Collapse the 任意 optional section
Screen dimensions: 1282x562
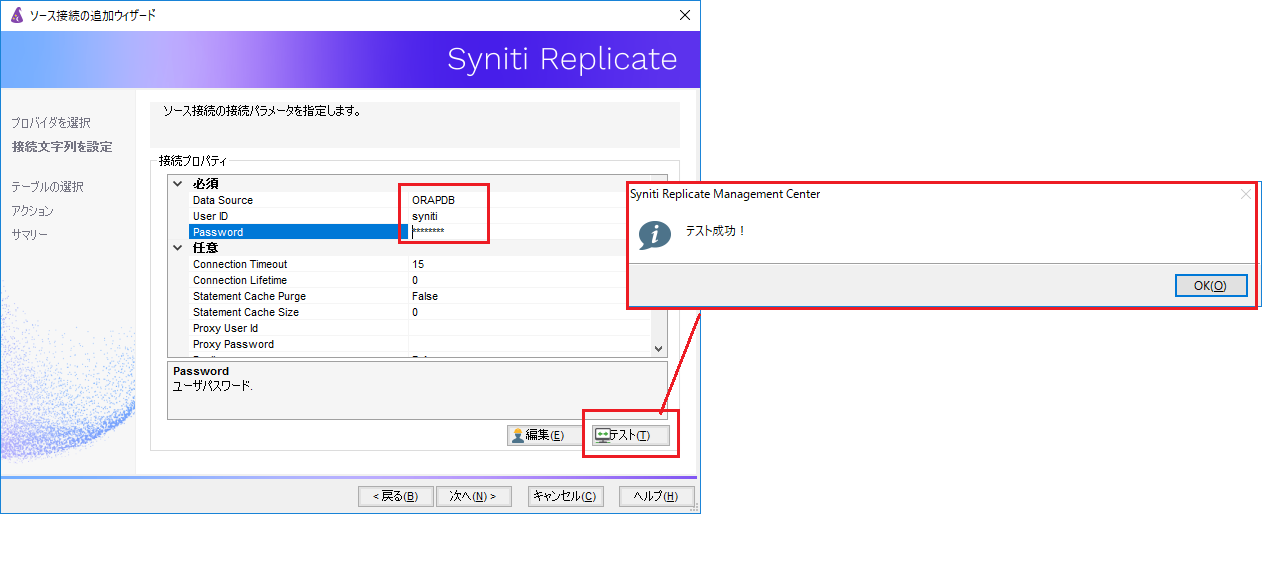click(178, 248)
